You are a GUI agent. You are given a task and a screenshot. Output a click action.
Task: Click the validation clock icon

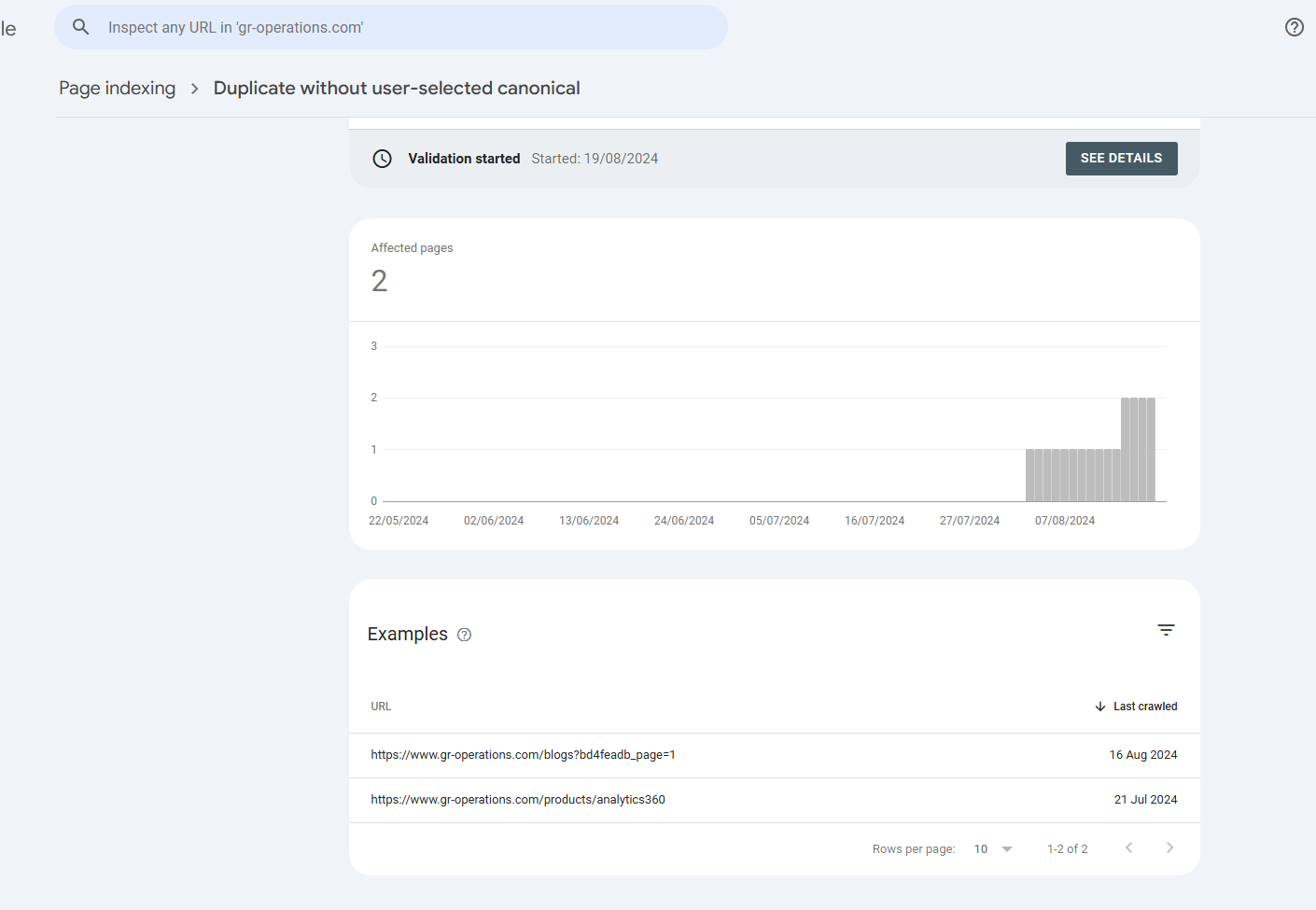(x=383, y=159)
